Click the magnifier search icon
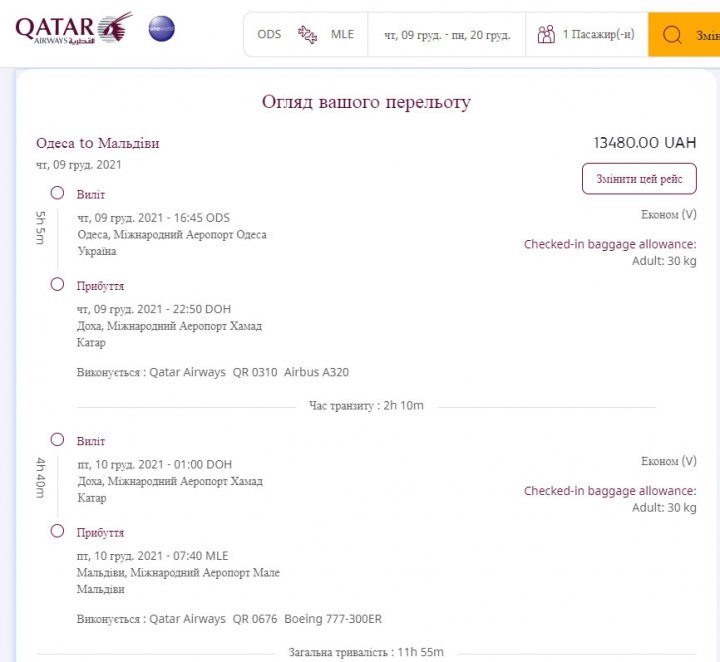The height and width of the screenshot is (662, 720). [x=673, y=35]
